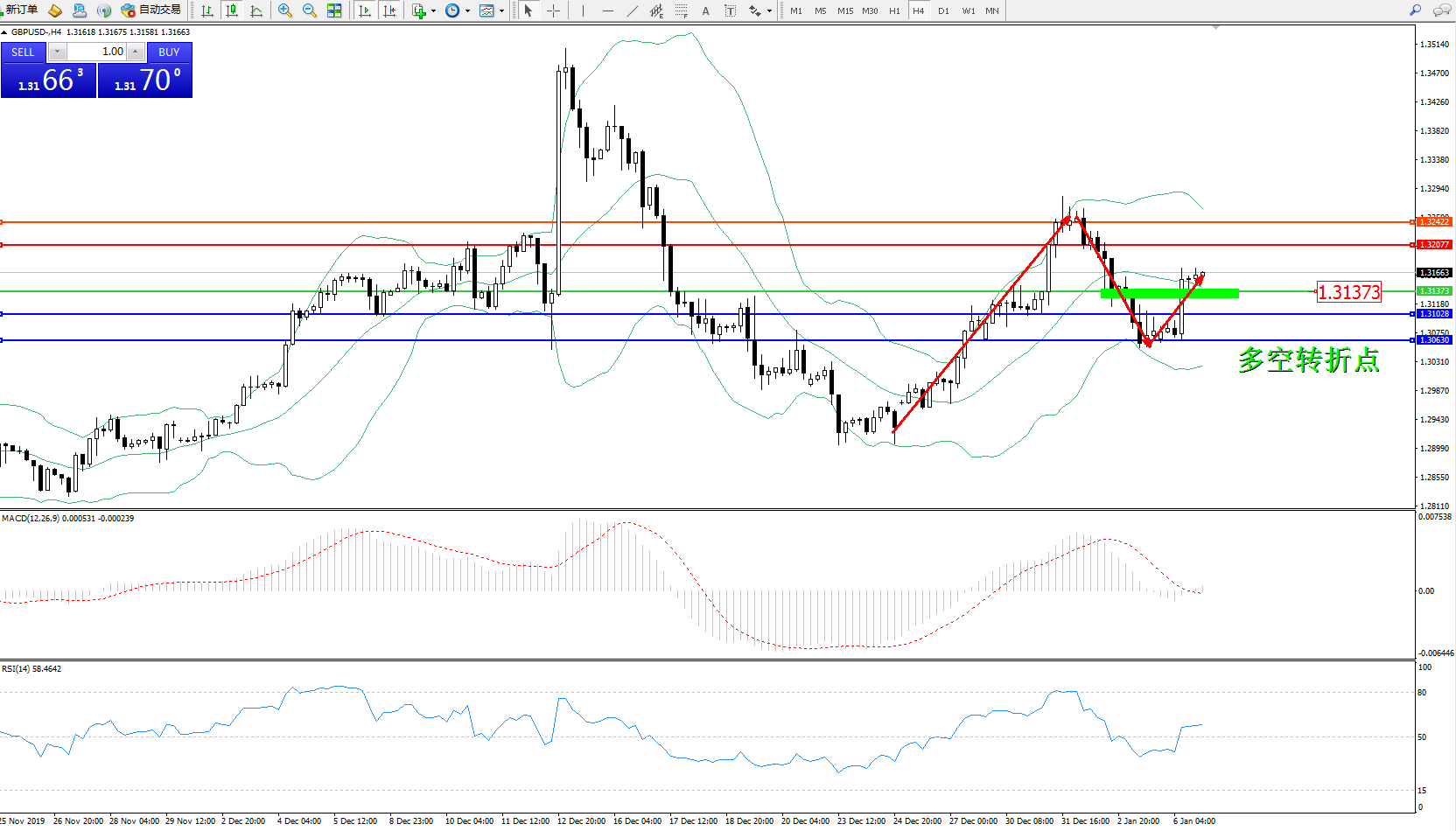Open the chart templates dropdown arrow
The width and height of the screenshot is (1456, 831).
(x=501, y=10)
